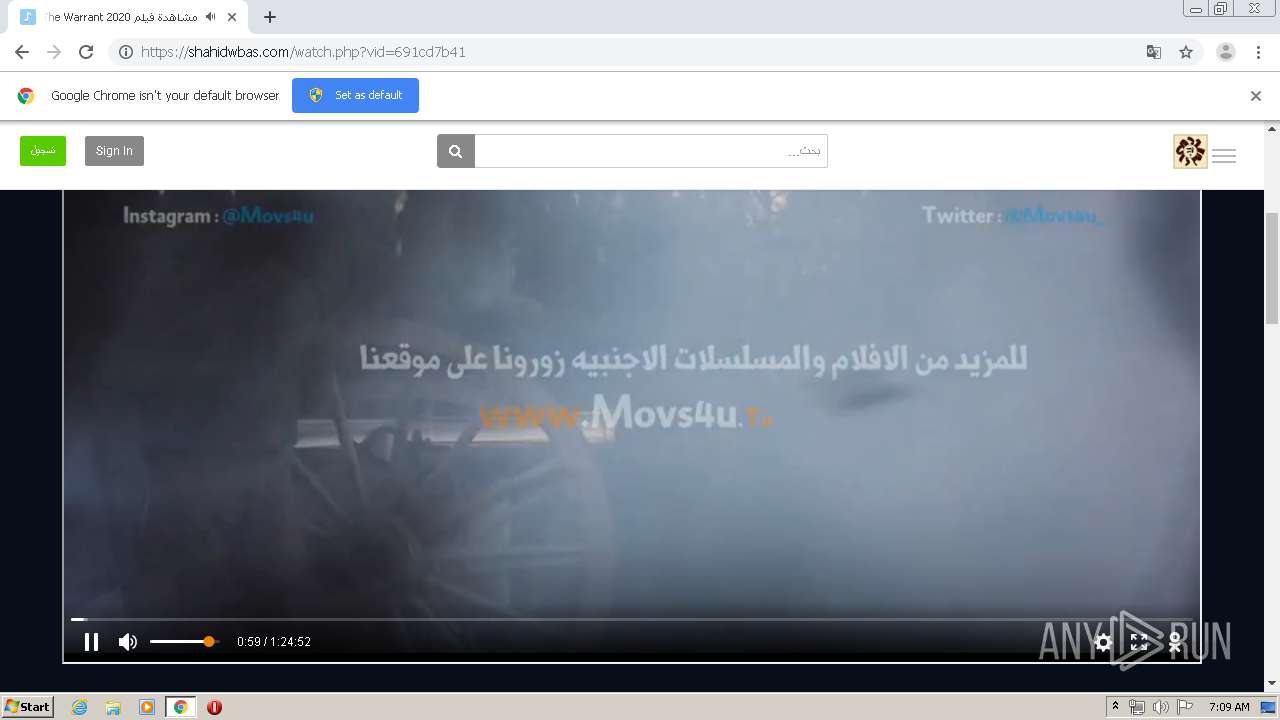Open the Chrome profile avatar

1226,52
